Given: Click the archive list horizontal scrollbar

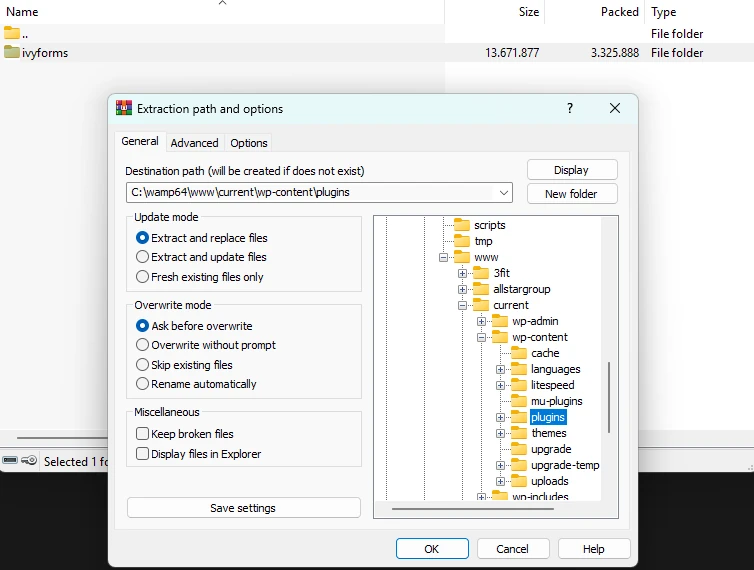Looking at the screenshot, I should (x=63, y=438).
